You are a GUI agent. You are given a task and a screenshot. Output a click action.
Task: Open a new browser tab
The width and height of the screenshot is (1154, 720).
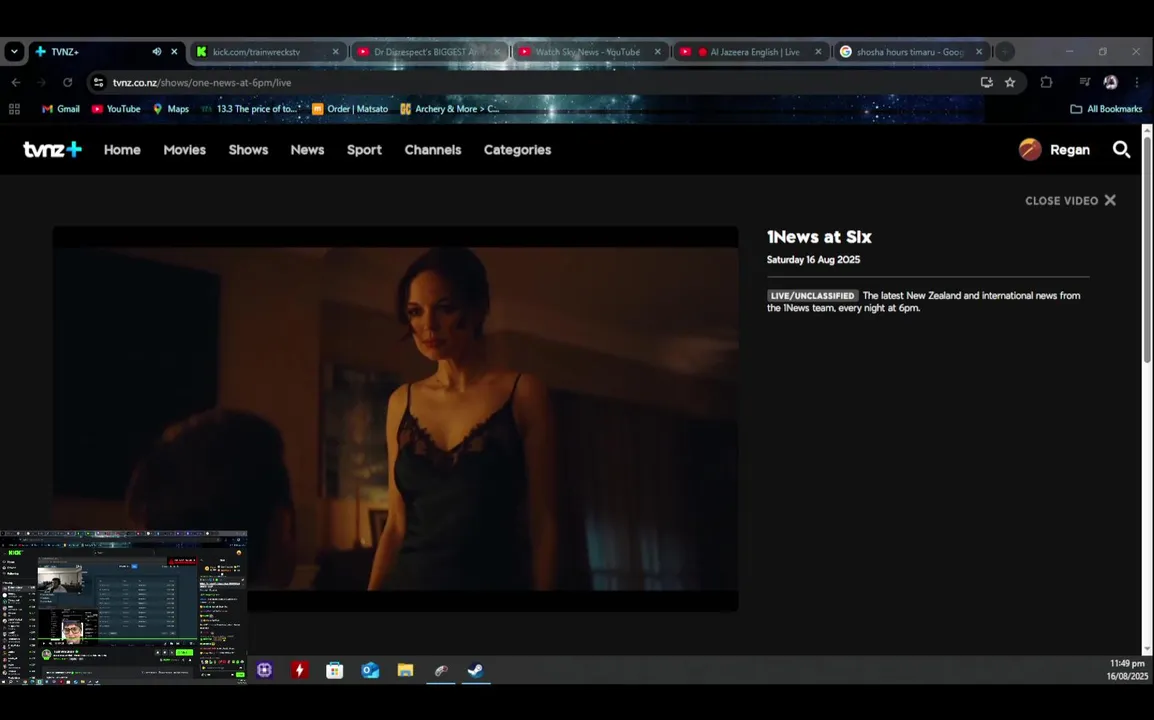pyautogui.click(x=1005, y=52)
